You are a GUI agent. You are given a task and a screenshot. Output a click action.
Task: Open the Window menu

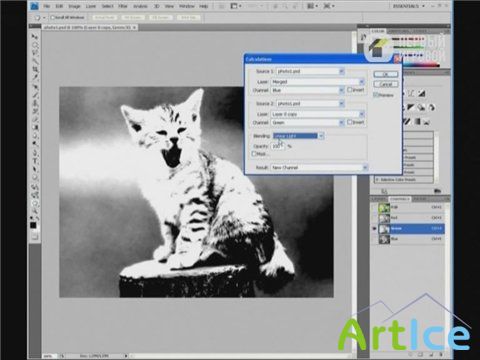(187, 6)
